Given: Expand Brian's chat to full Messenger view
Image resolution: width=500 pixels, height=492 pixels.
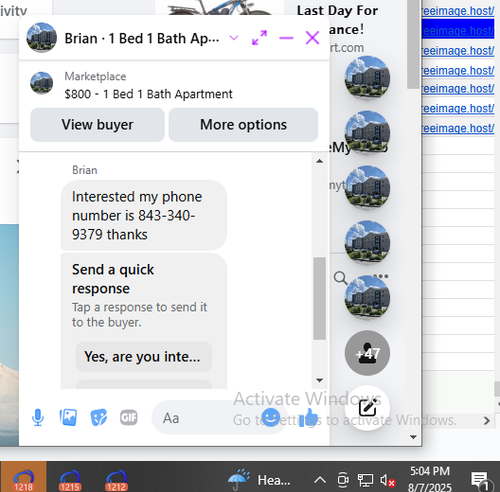Looking at the screenshot, I should (x=259, y=38).
